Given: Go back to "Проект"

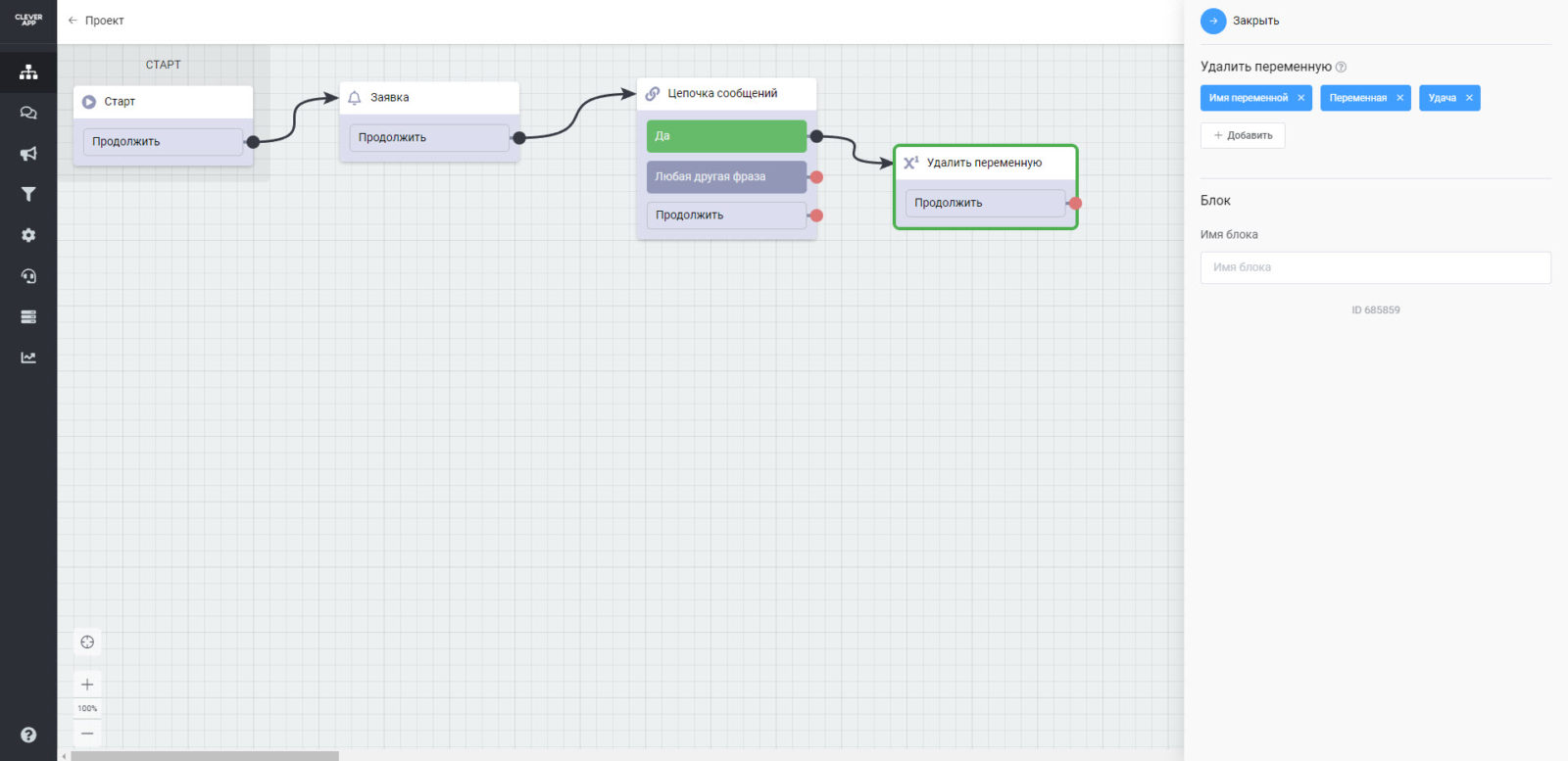Looking at the screenshot, I should pos(95,21).
